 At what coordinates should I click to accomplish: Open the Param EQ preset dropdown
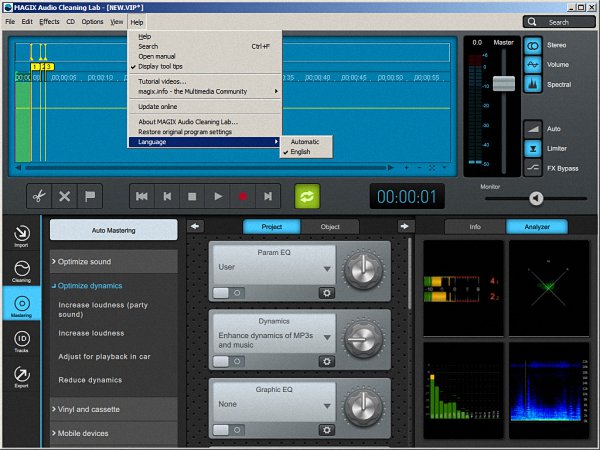click(x=326, y=269)
